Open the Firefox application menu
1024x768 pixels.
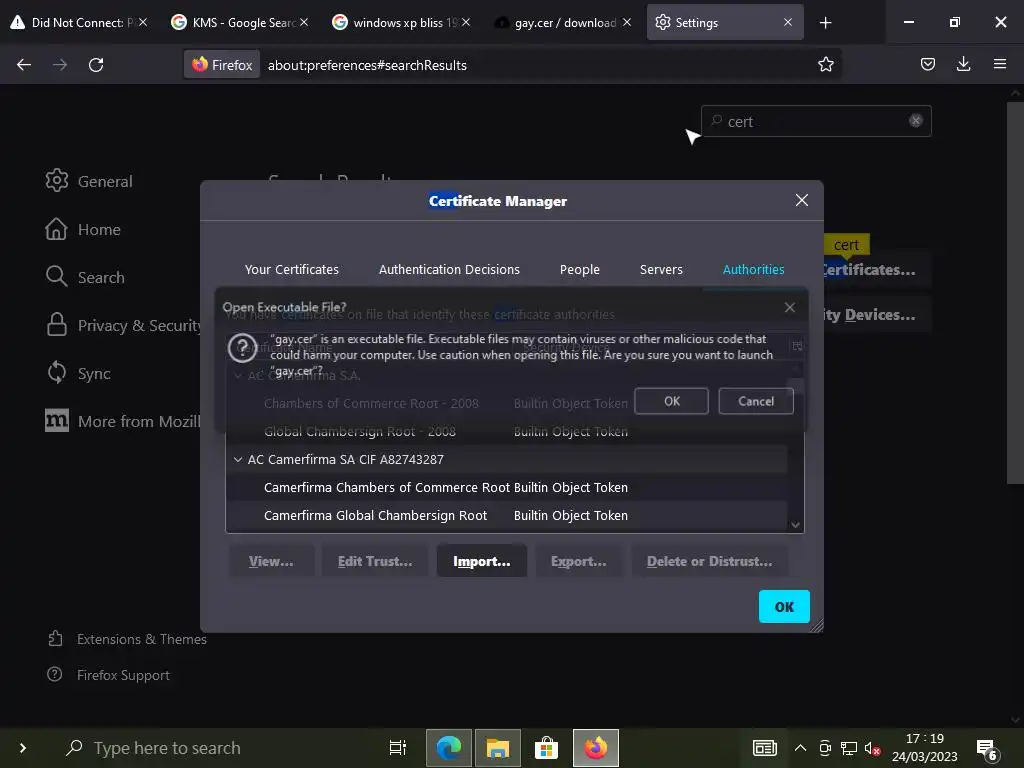999,64
